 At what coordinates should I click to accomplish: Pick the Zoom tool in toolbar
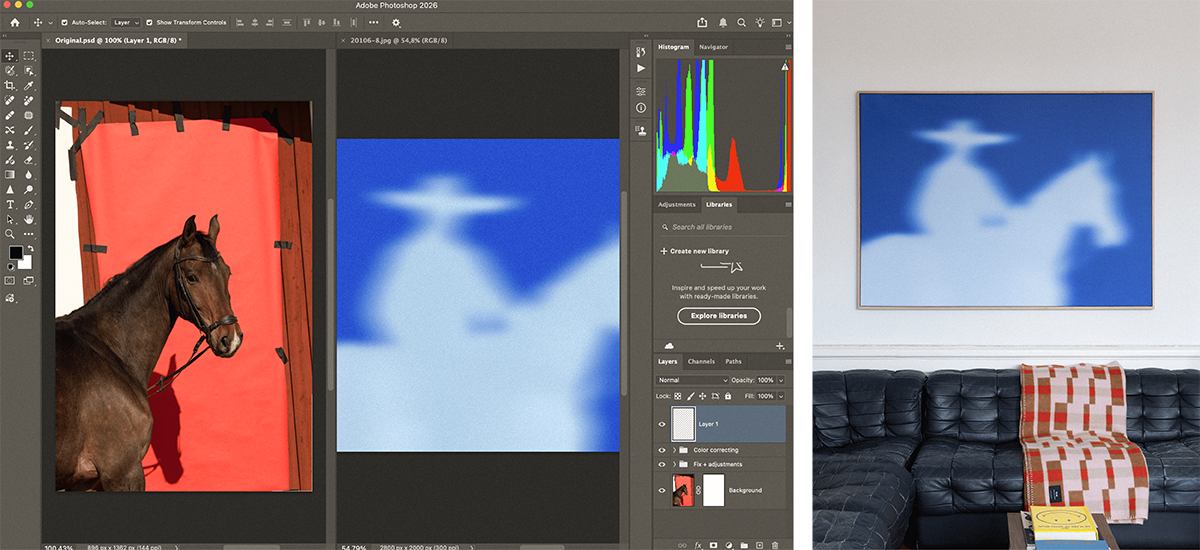(x=10, y=234)
